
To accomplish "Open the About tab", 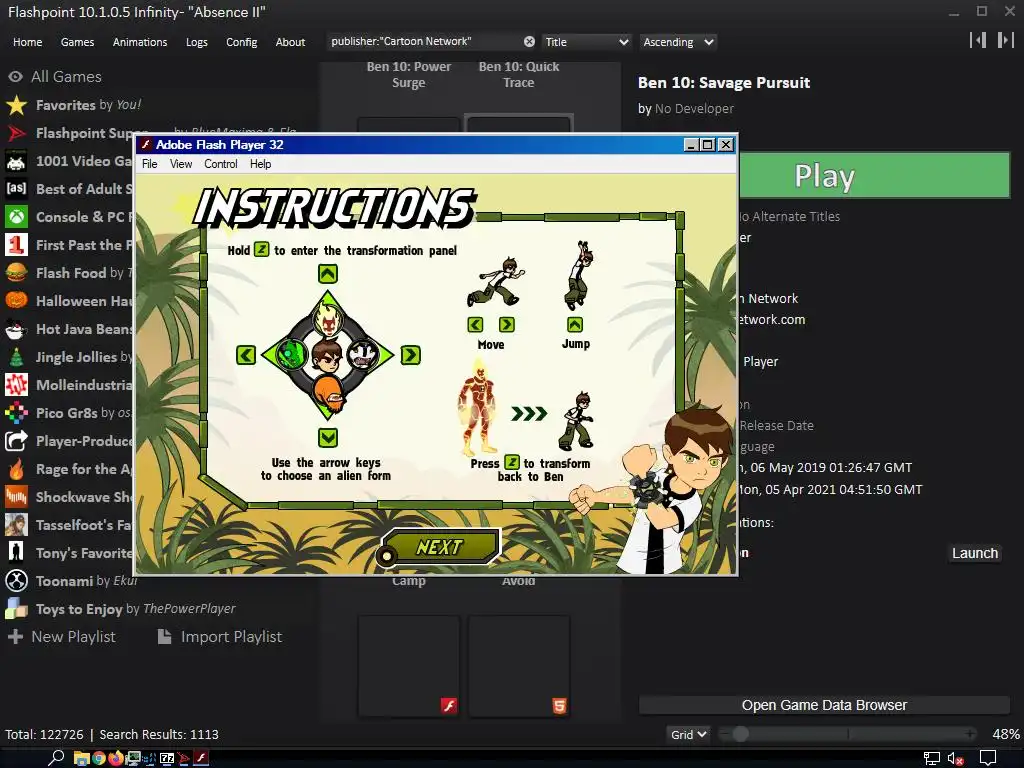I will pos(290,42).
